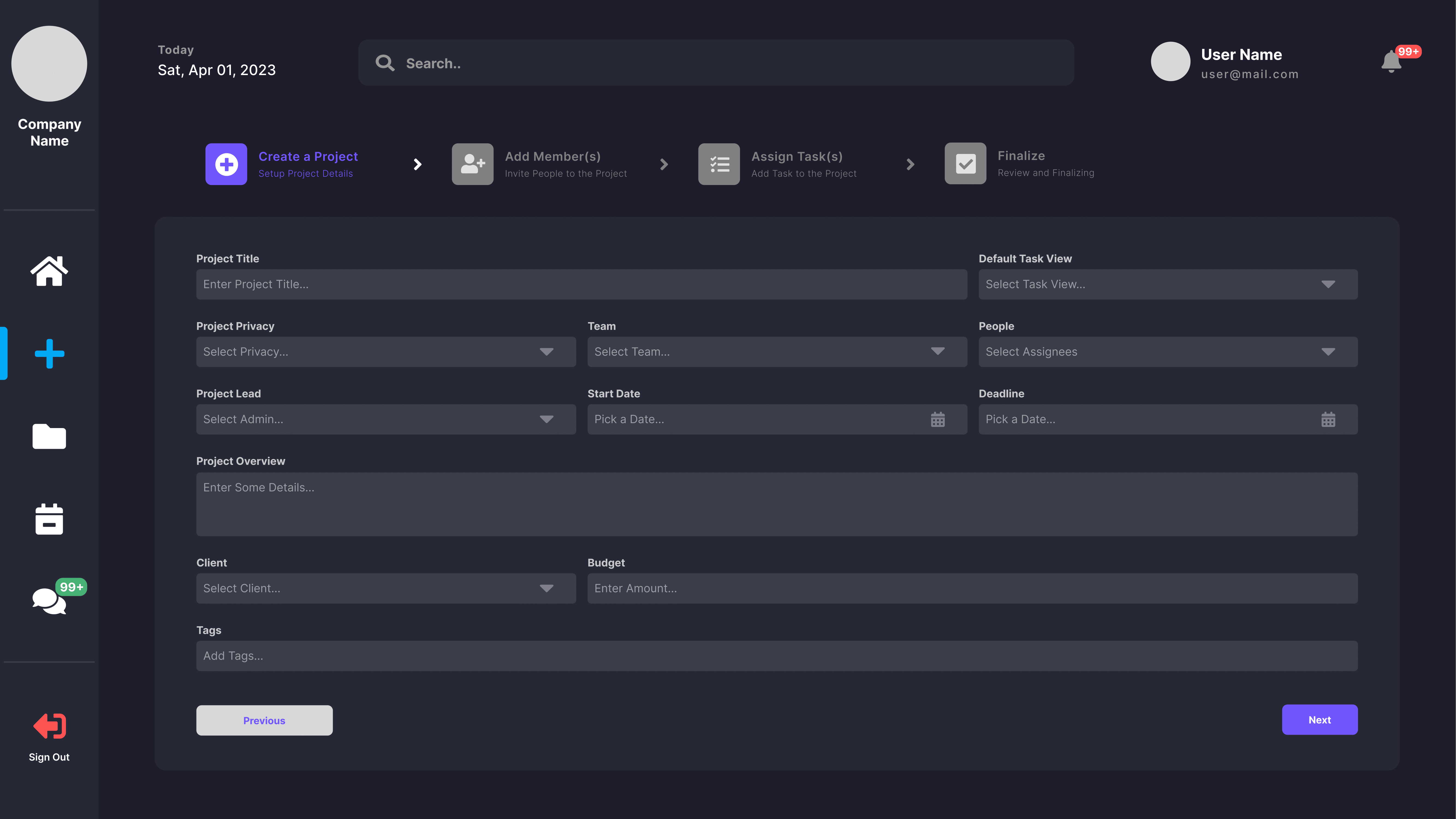Click the Home icon in sidebar
The image size is (1456, 819).
(49, 271)
